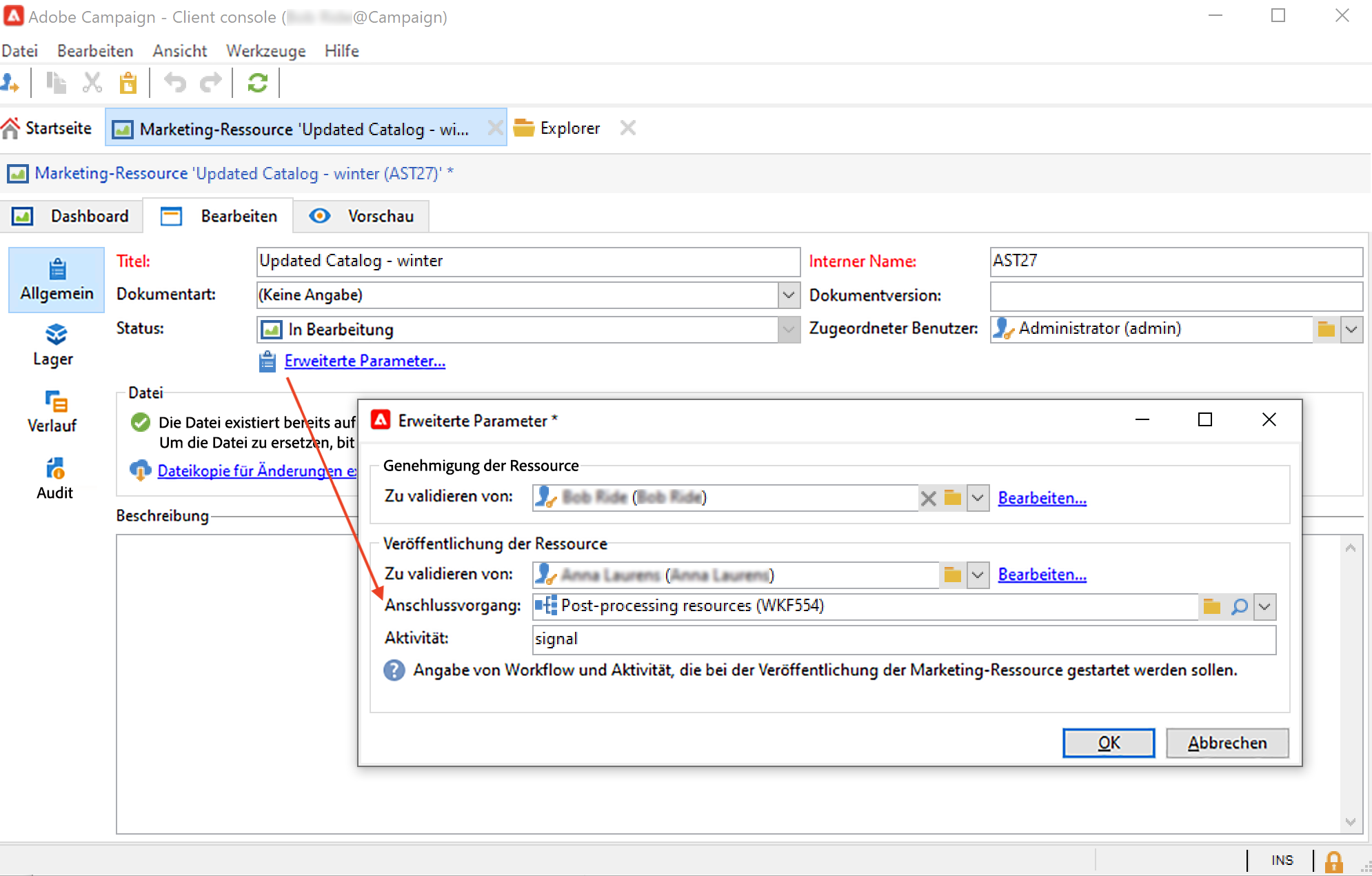Expand the Dokumentart dropdown
The height and width of the screenshot is (876, 1372).
pos(788,295)
